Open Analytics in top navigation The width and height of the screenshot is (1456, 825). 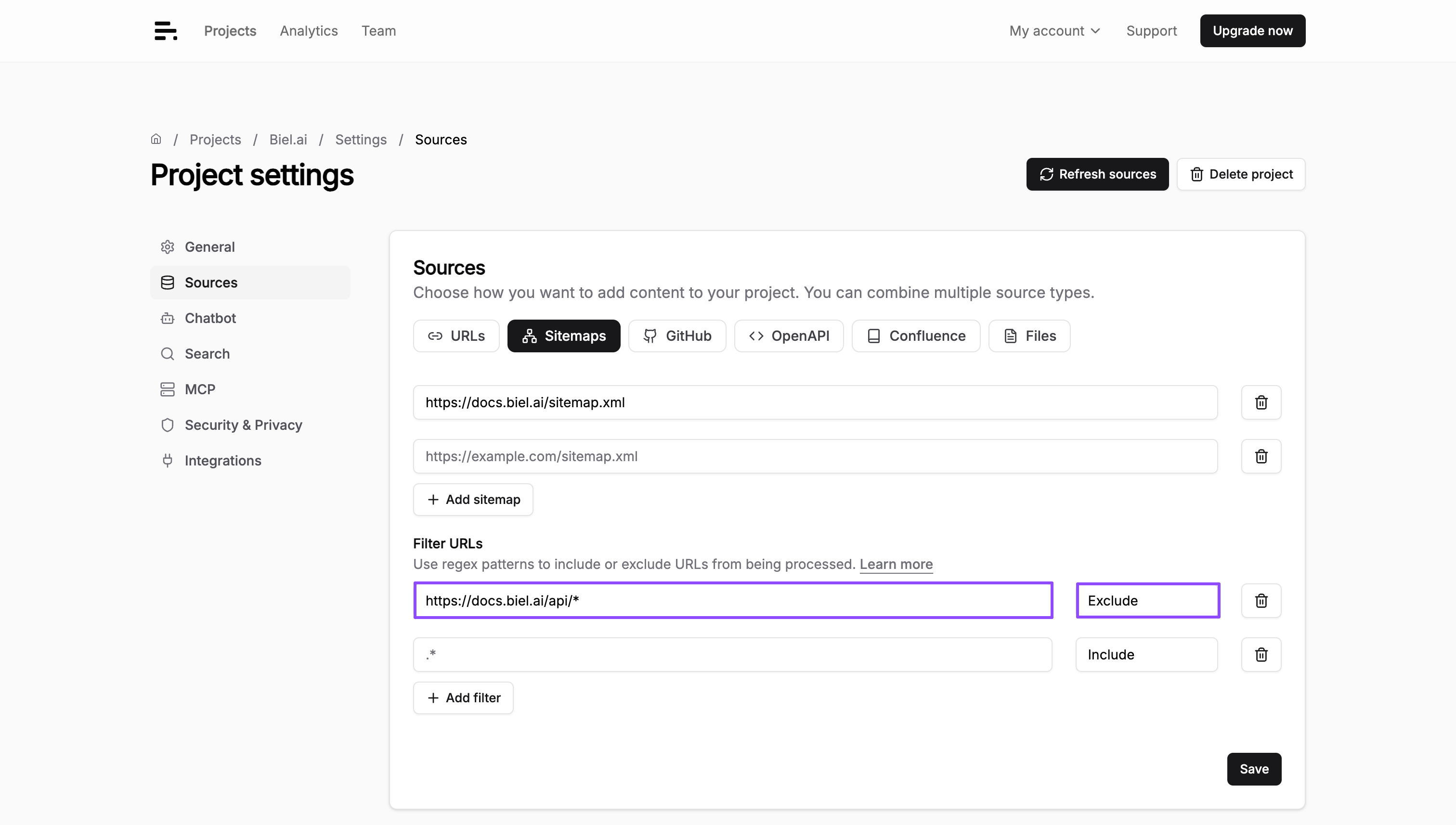coord(309,31)
